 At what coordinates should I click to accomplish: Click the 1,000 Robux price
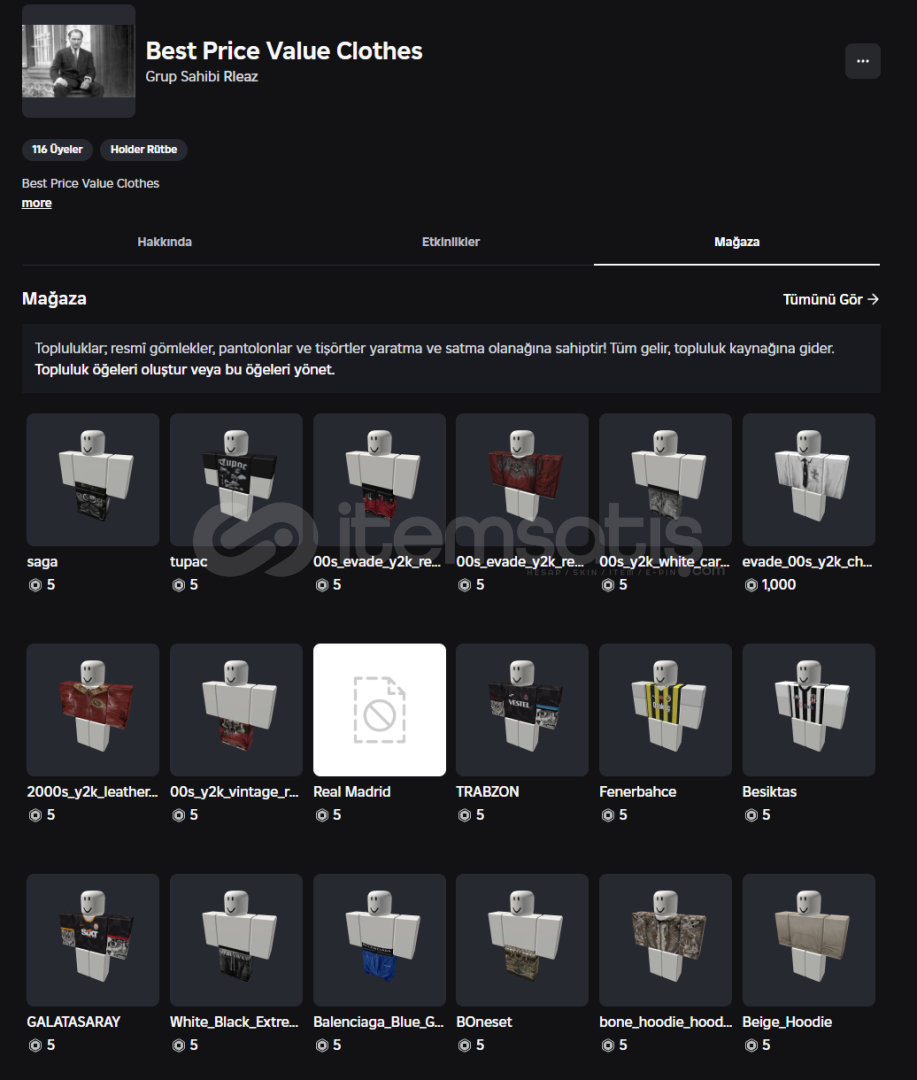pos(779,585)
